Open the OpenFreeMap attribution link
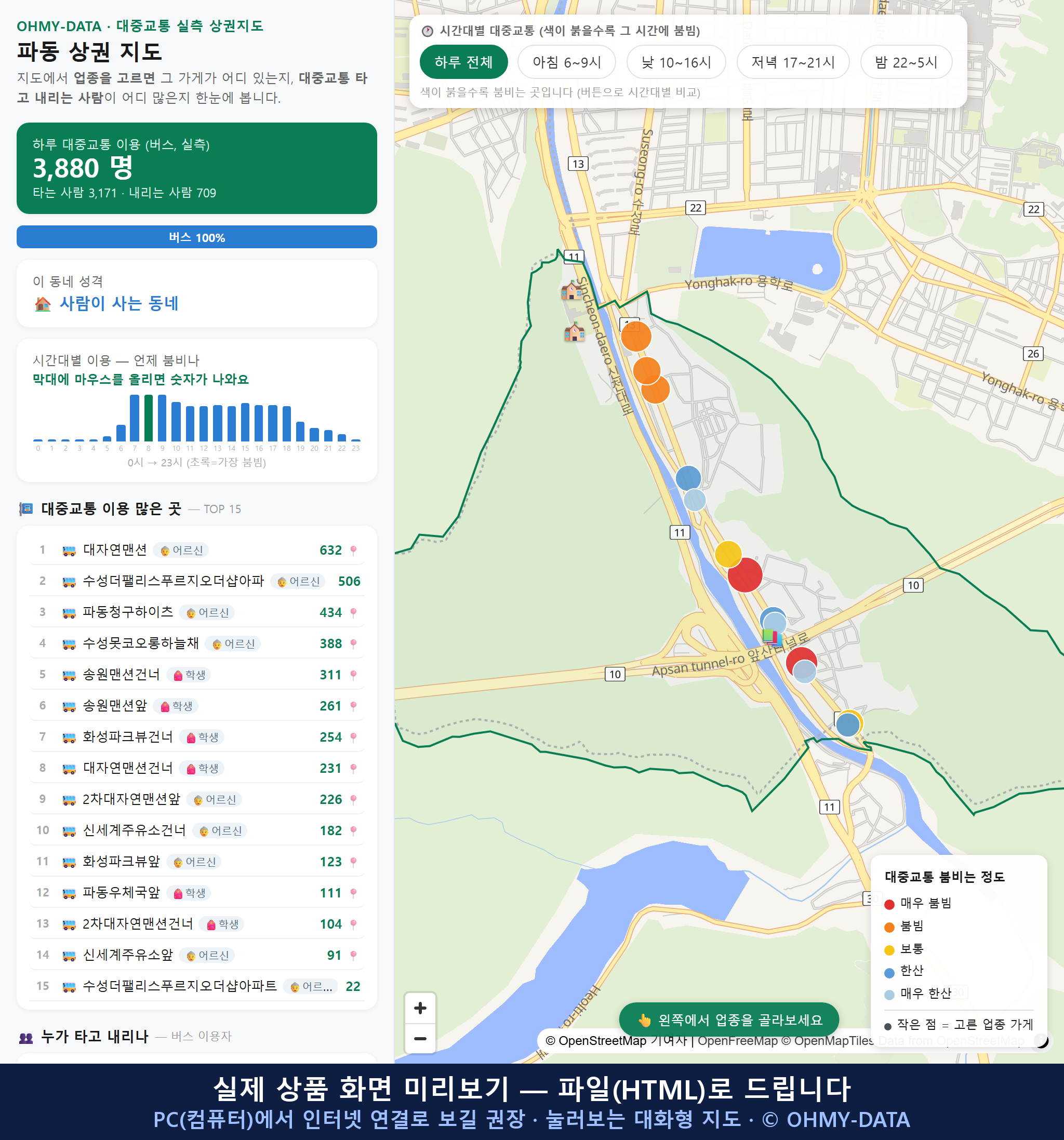1064x1140 pixels. tap(738, 1040)
